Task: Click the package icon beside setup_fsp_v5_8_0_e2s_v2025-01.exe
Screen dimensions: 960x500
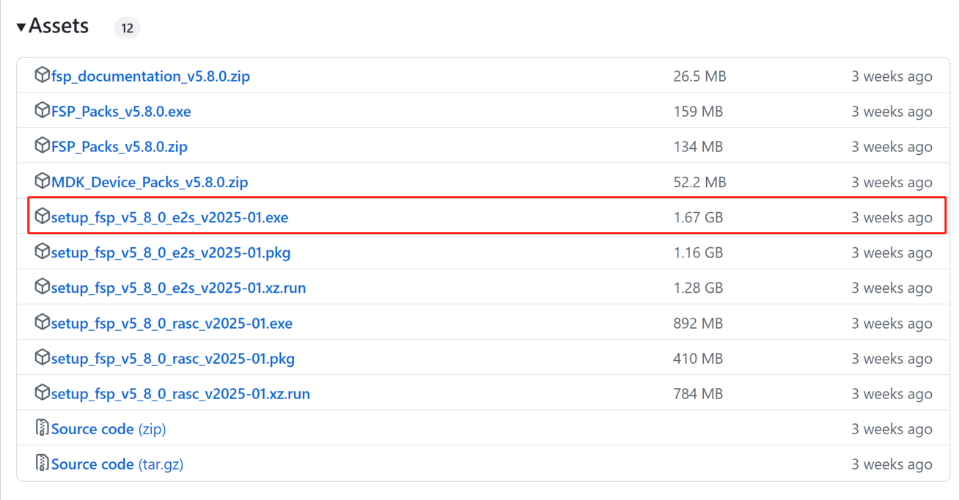Action: [x=42, y=216]
